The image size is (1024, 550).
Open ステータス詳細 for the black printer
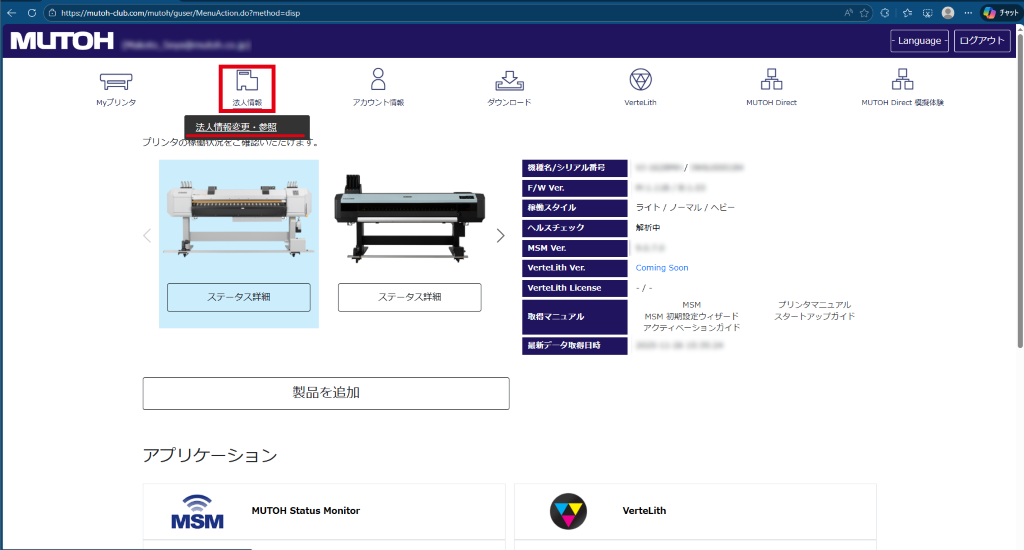[x=409, y=297]
